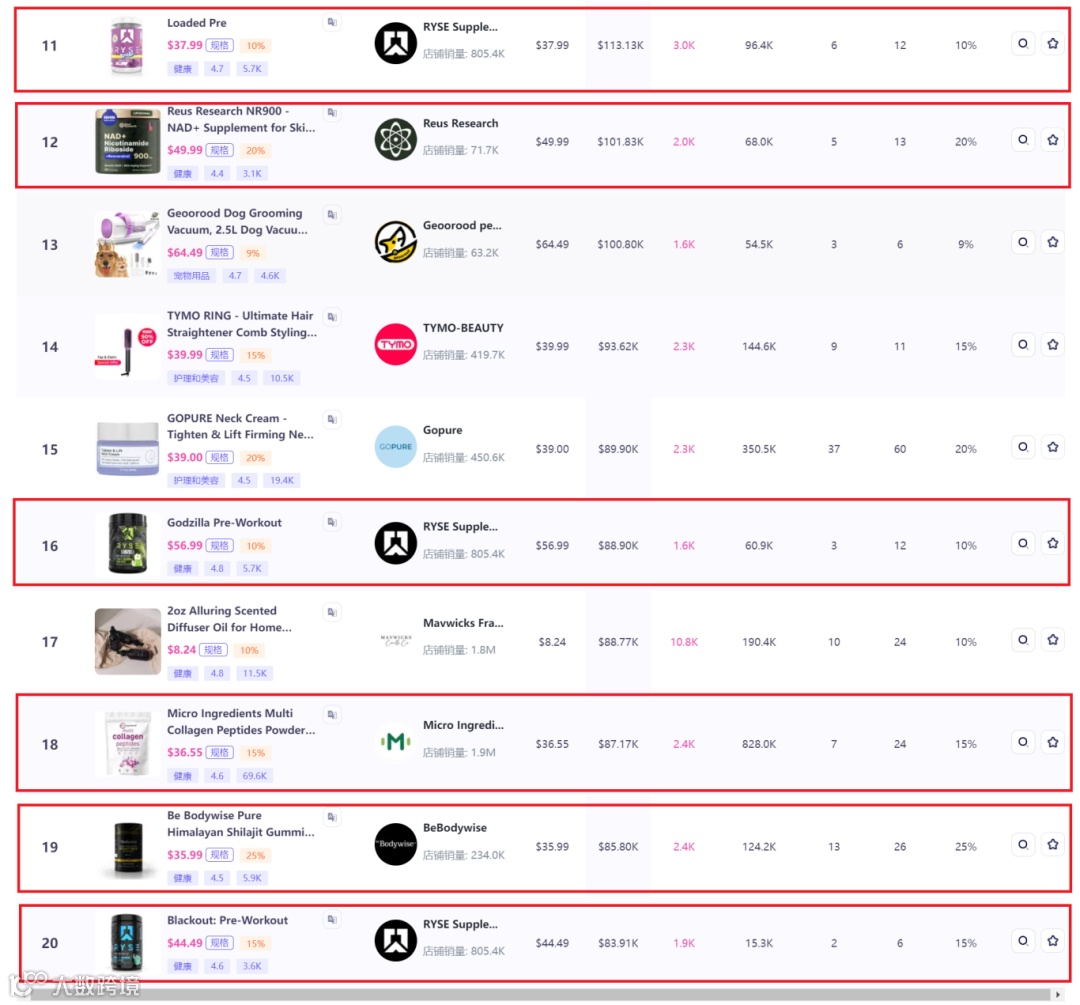This screenshot has height=1005, width=1080.
Task: Click the 护理和美容 tag under TYMO RING
Action: point(196,378)
